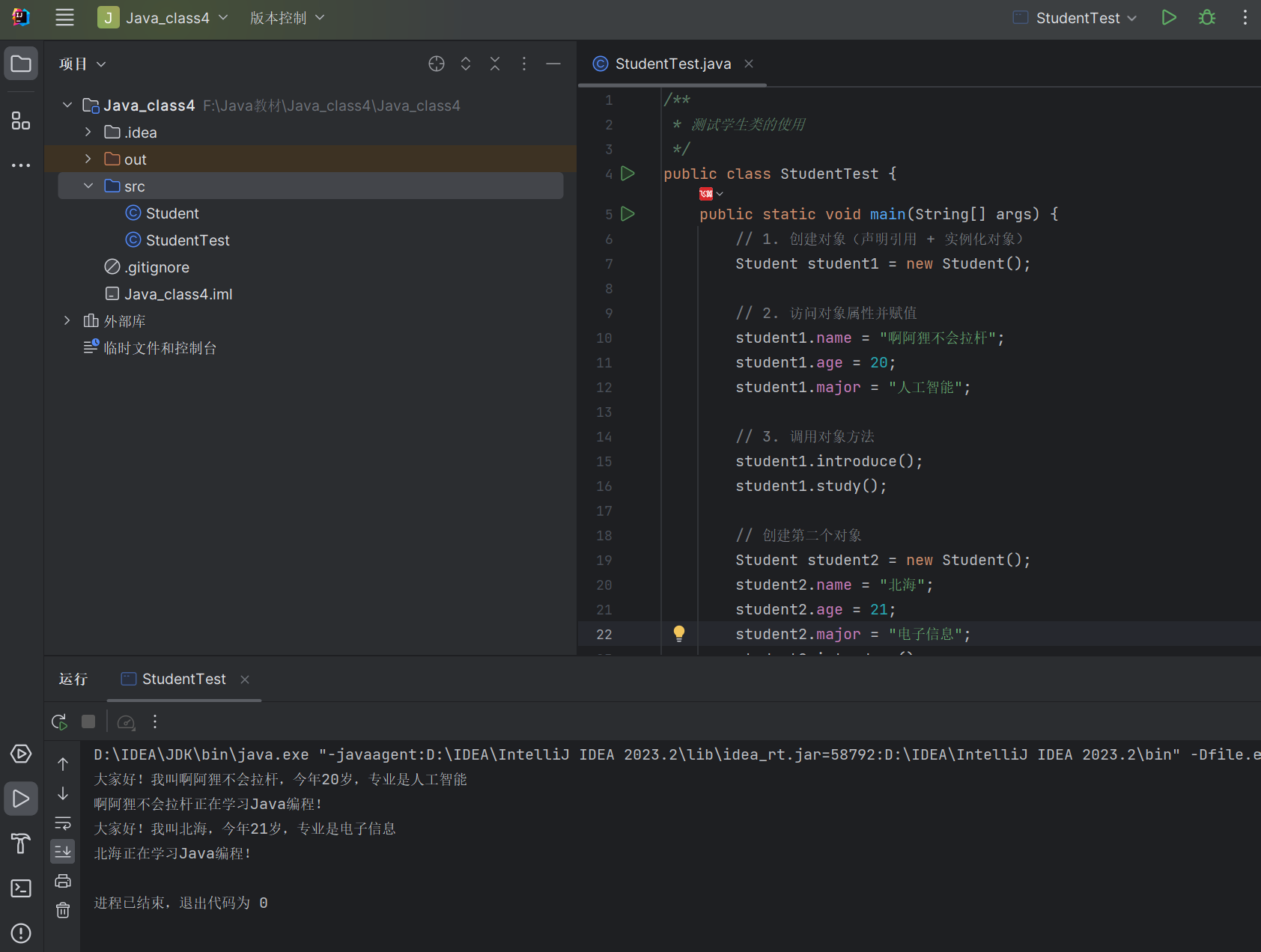Open the Problems tool window icon
Screen dimensions: 1261x952
[x=21, y=933]
